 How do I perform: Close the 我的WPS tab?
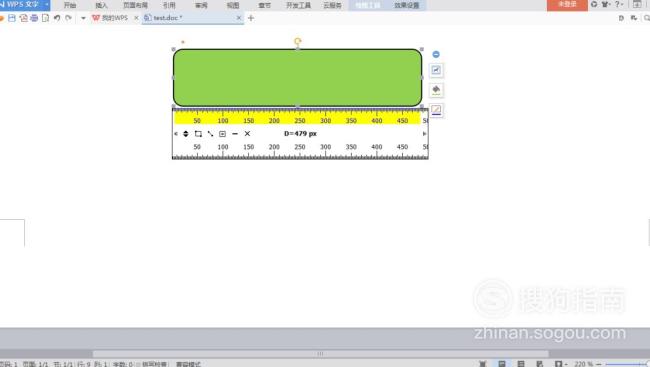pos(136,18)
